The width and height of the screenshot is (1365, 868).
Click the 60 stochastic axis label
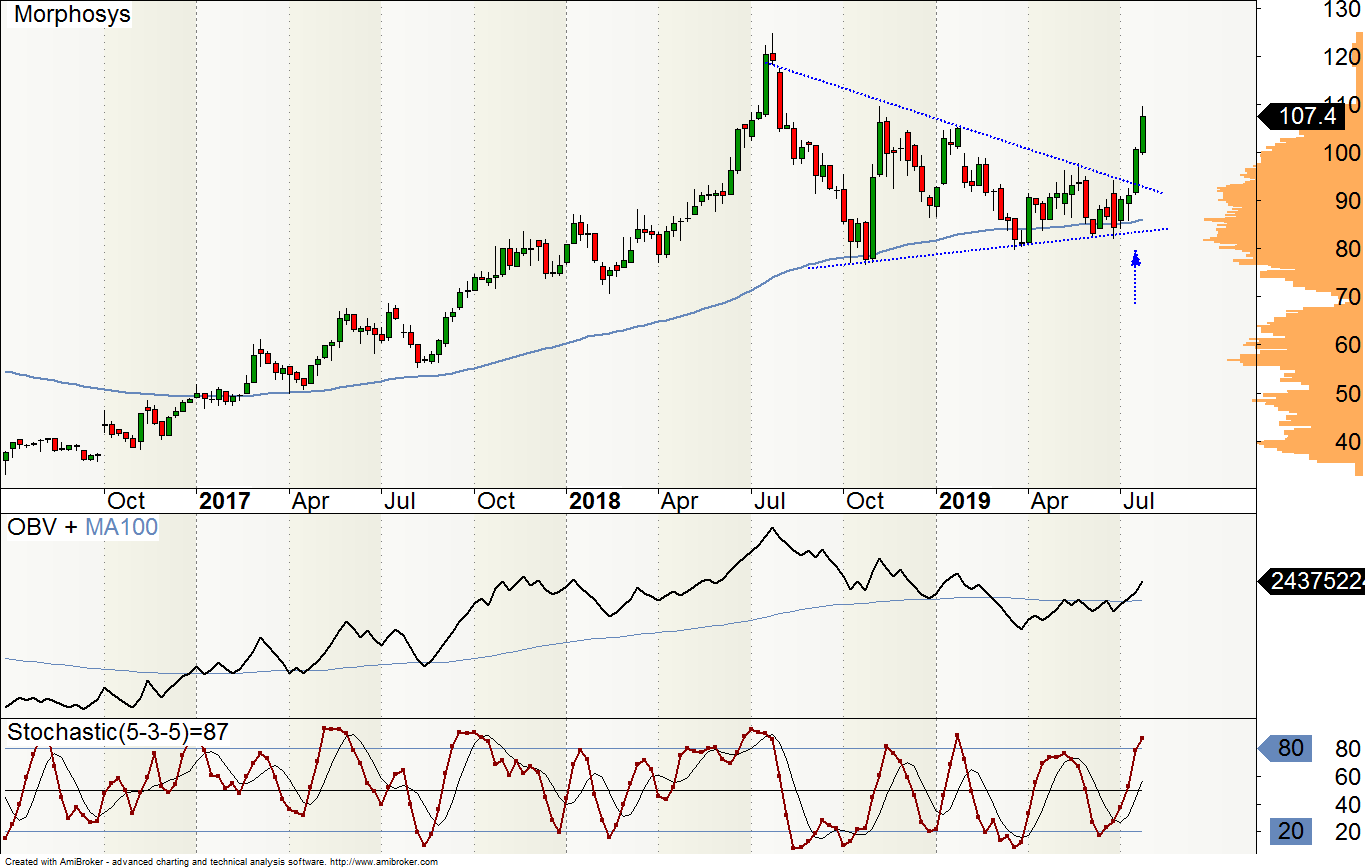click(x=1347, y=777)
